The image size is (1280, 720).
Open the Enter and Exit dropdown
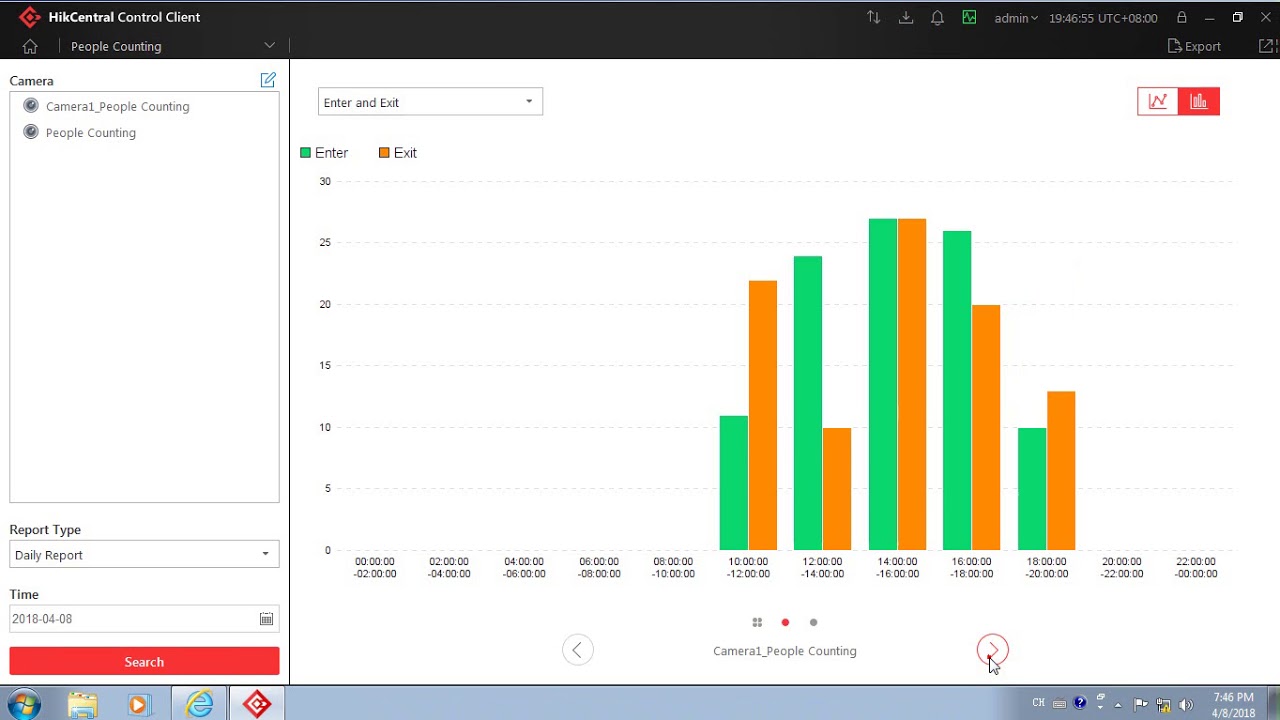coord(430,101)
